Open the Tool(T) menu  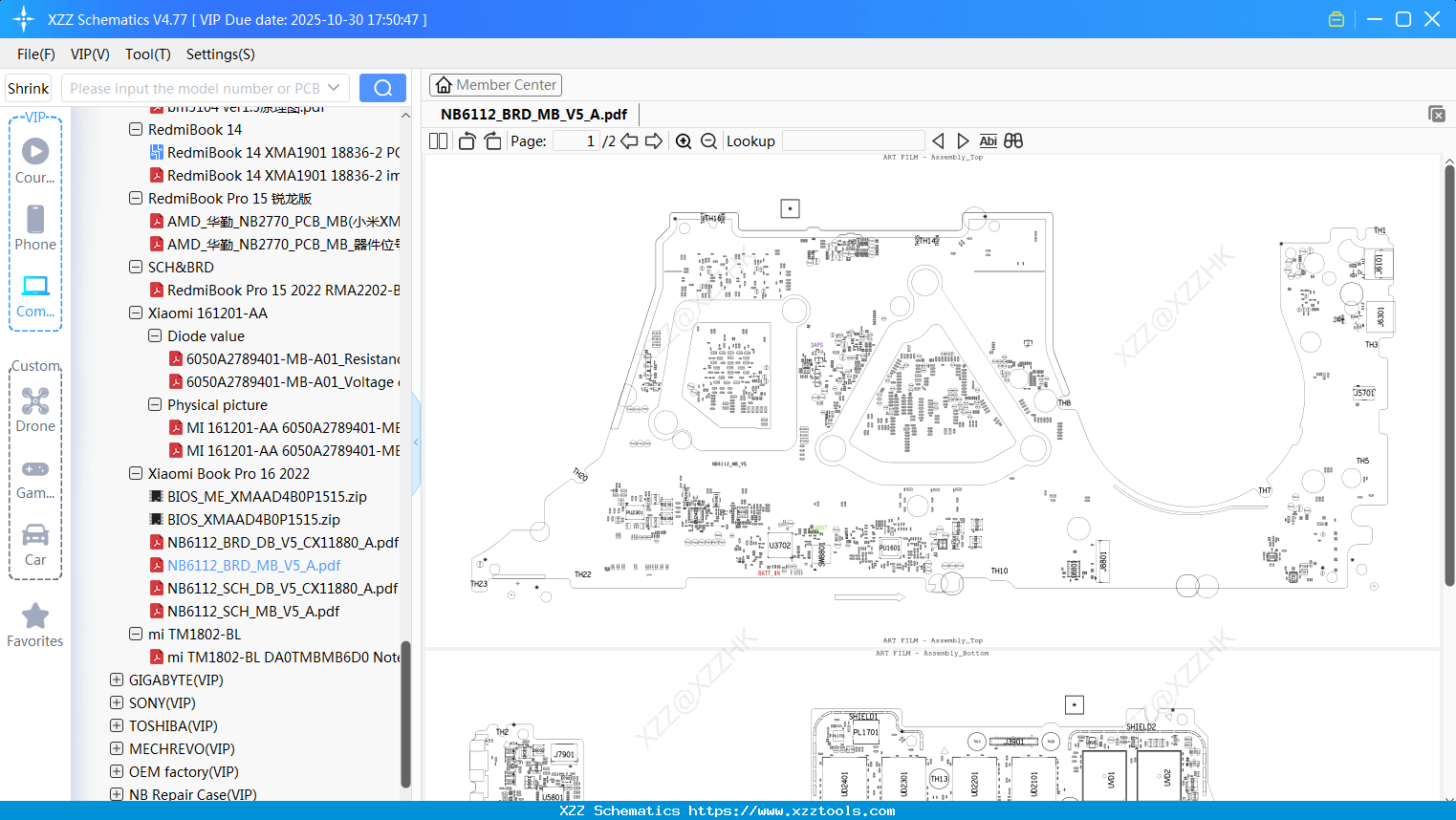point(148,54)
